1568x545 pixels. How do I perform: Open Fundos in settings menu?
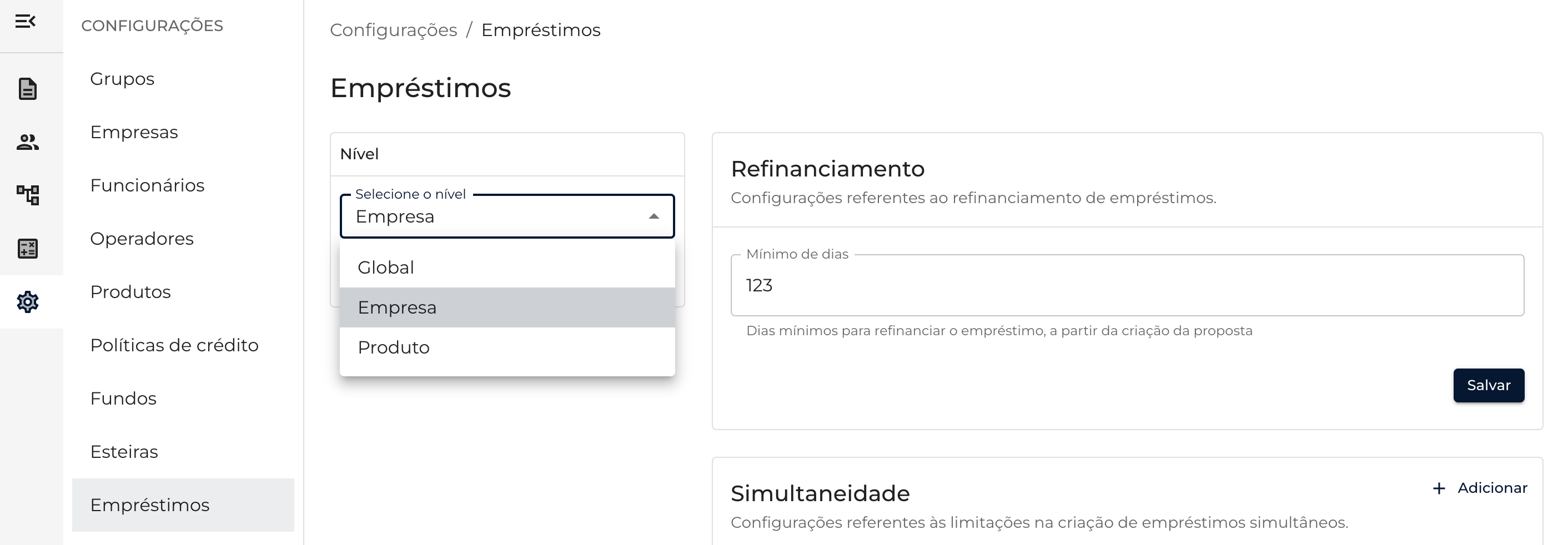point(124,398)
